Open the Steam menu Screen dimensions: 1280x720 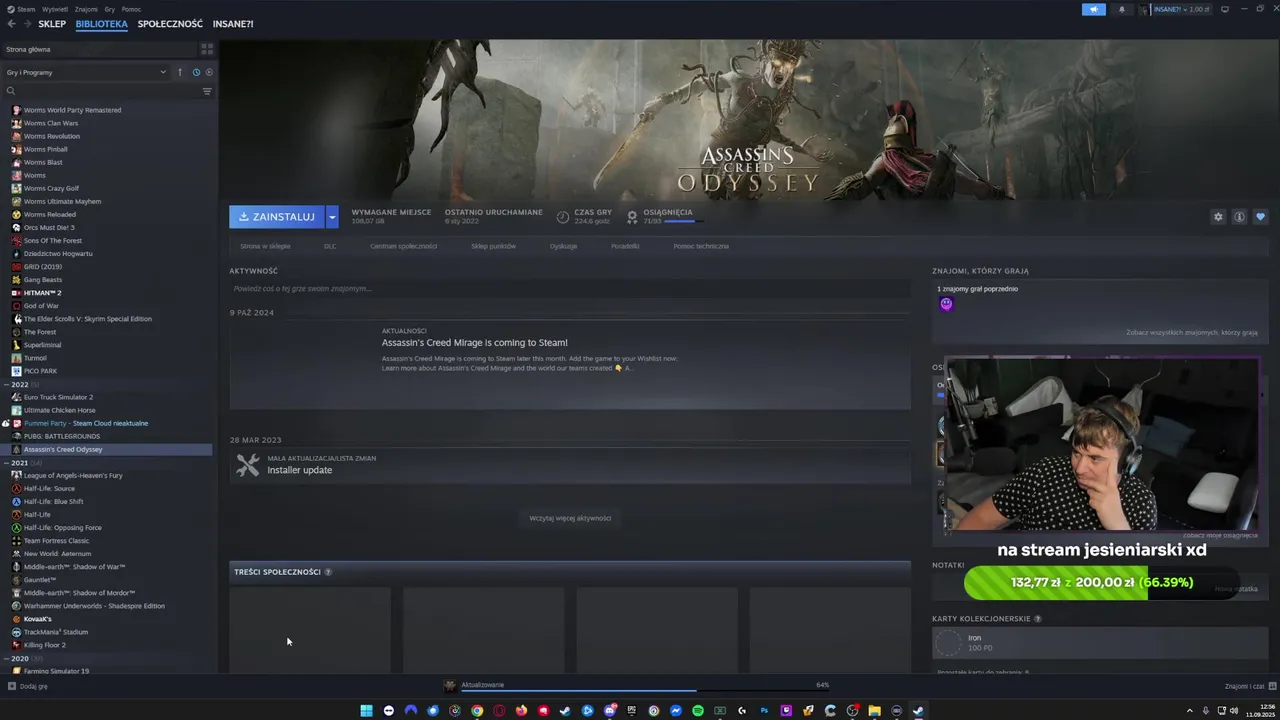20,9
